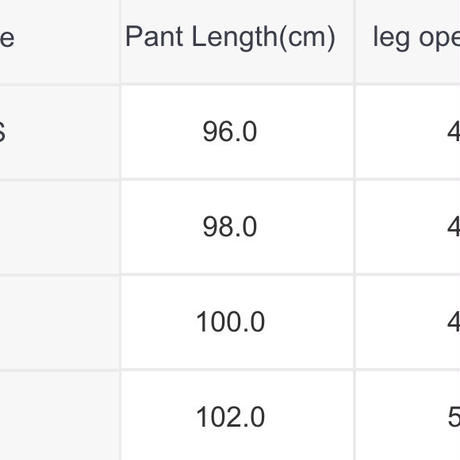Select the 102.0 pant length cell
The image size is (460, 460).
pos(237,416)
